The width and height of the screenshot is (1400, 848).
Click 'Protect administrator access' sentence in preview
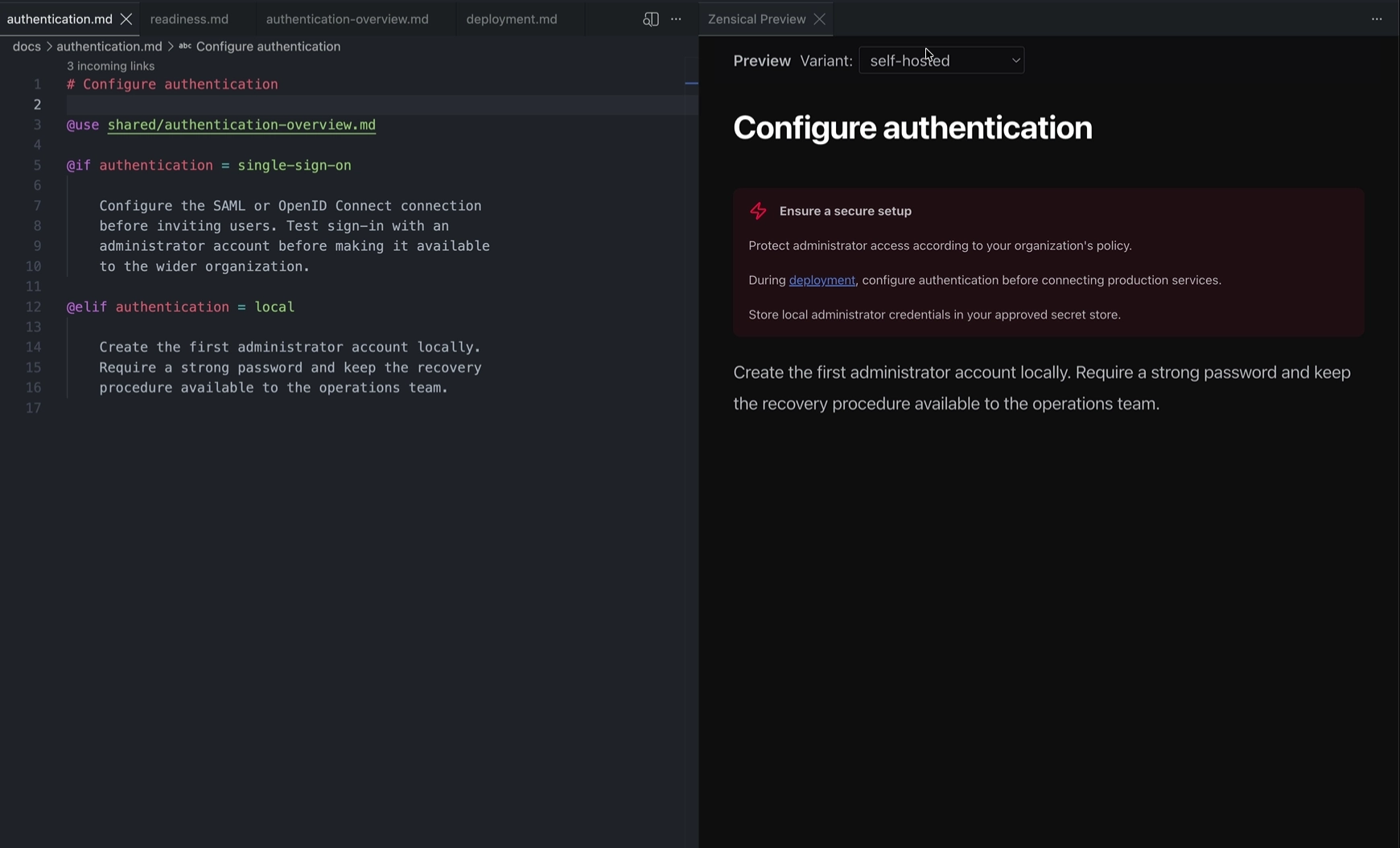coord(940,245)
